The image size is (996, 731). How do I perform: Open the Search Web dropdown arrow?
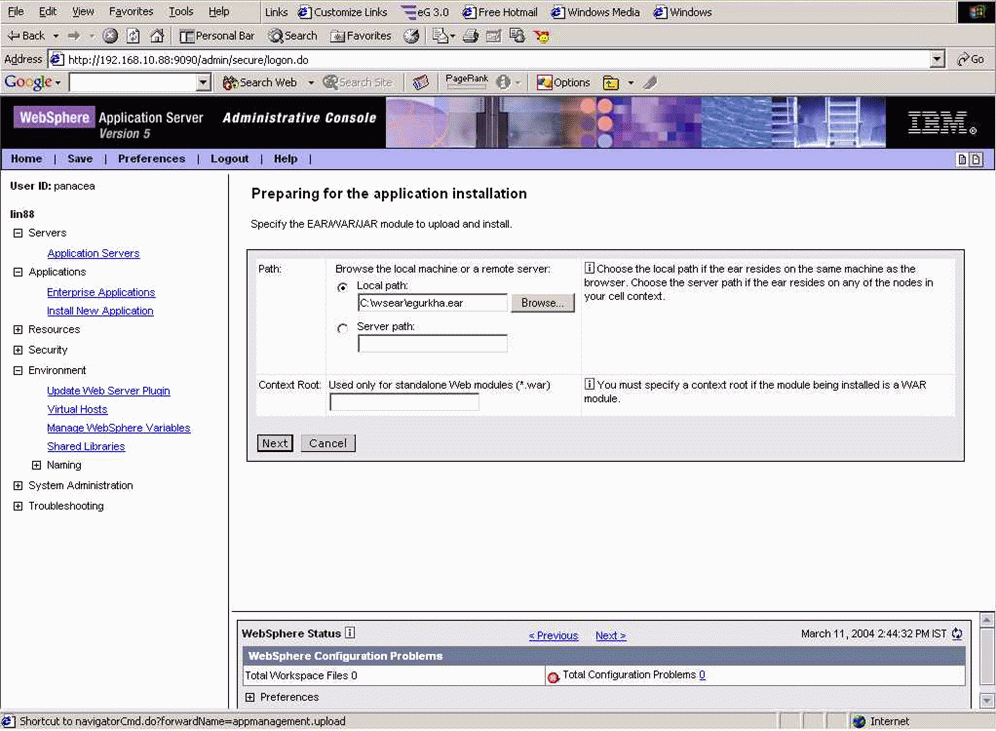click(311, 83)
